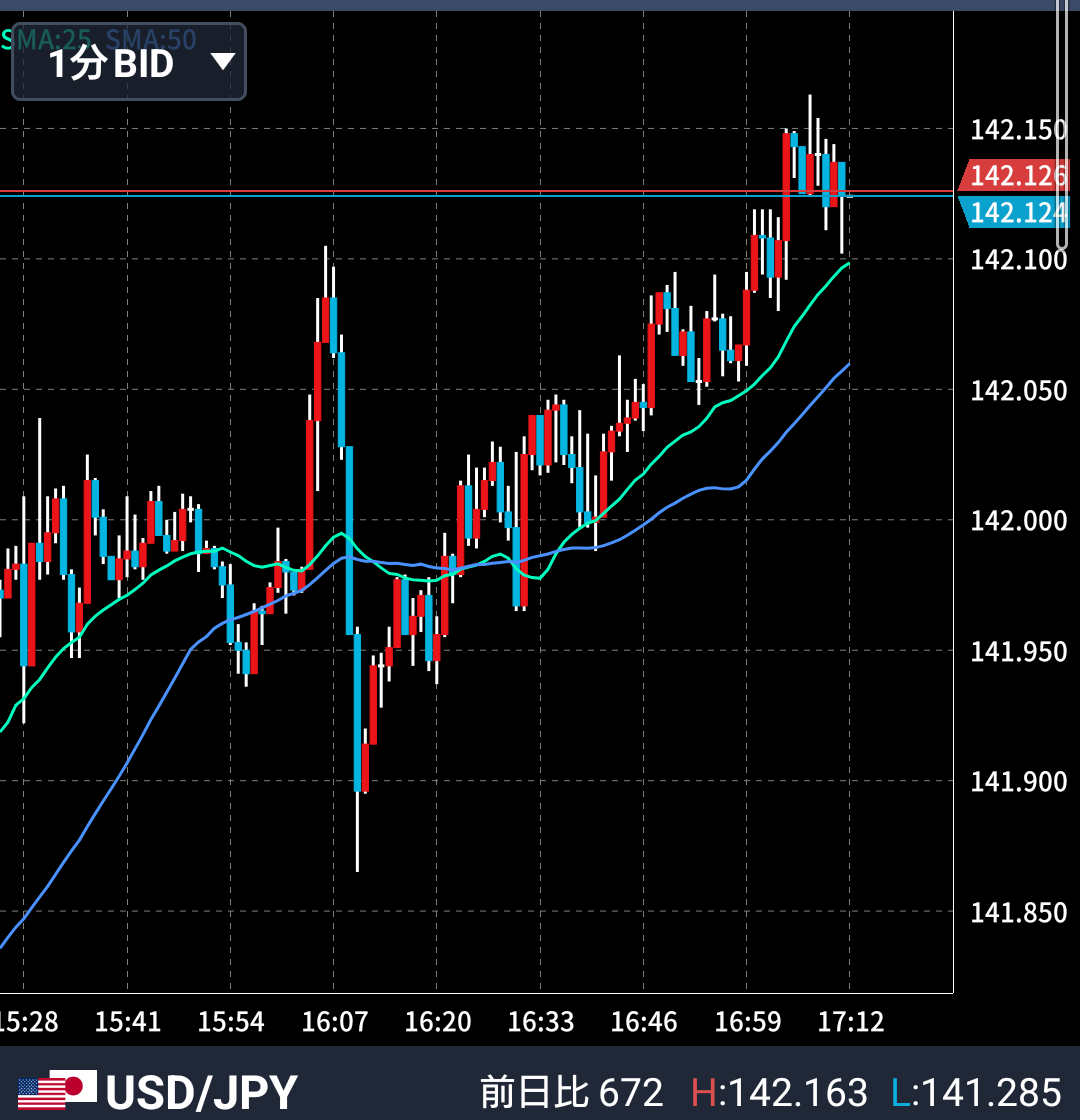Open the 1分 BID timeframe dropdown
This screenshot has width=1080, height=1120.
(129, 62)
